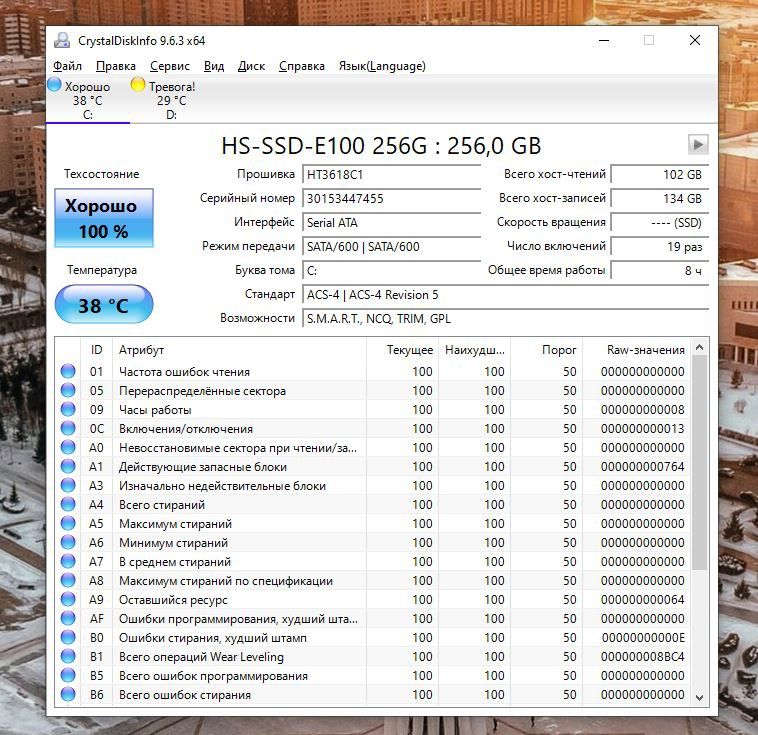Screen dimensions: 758x735
Task: Click status icon of attribute A3 row
Action: pos(68,485)
